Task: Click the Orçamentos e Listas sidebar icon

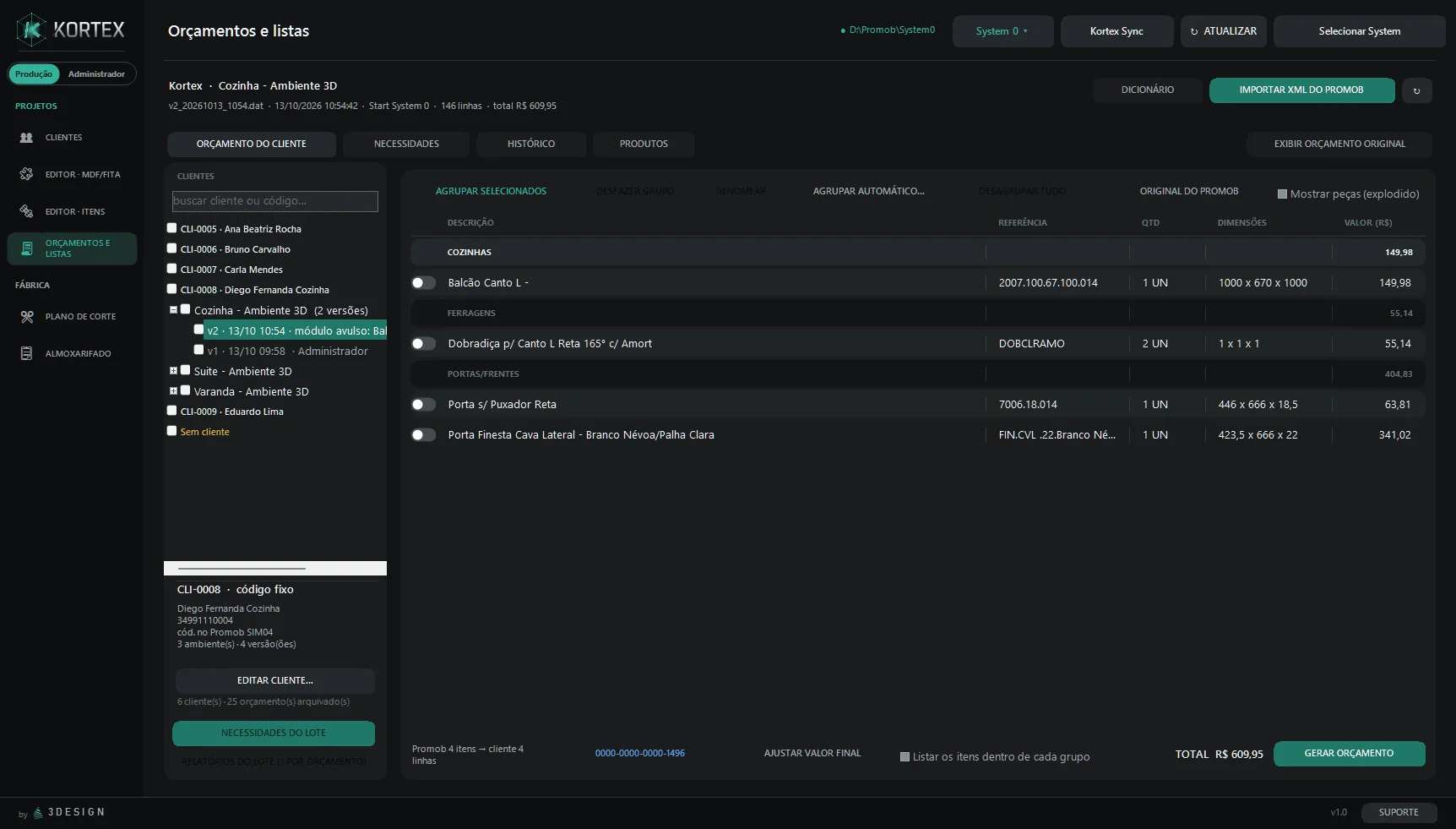Action: pos(26,248)
